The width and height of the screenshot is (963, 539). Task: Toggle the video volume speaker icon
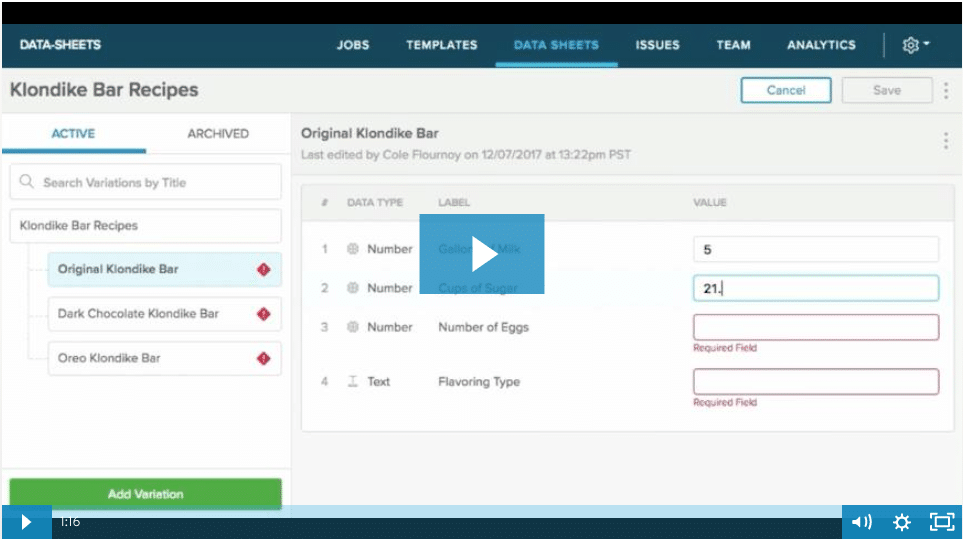pyautogui.click(x=861, y=522)
